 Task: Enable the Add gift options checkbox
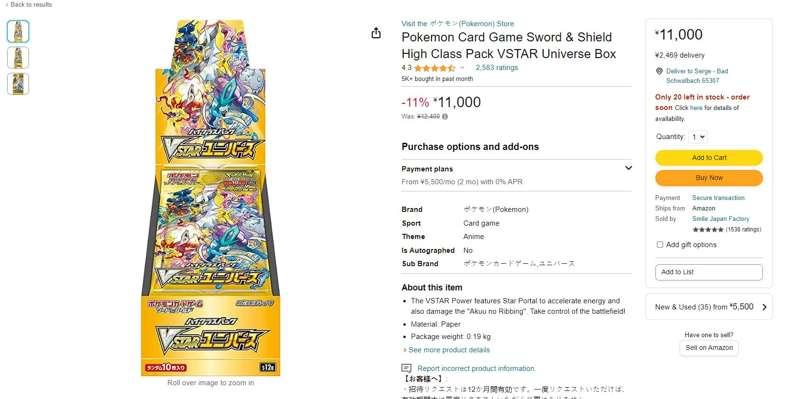click(x=660, y=245)
